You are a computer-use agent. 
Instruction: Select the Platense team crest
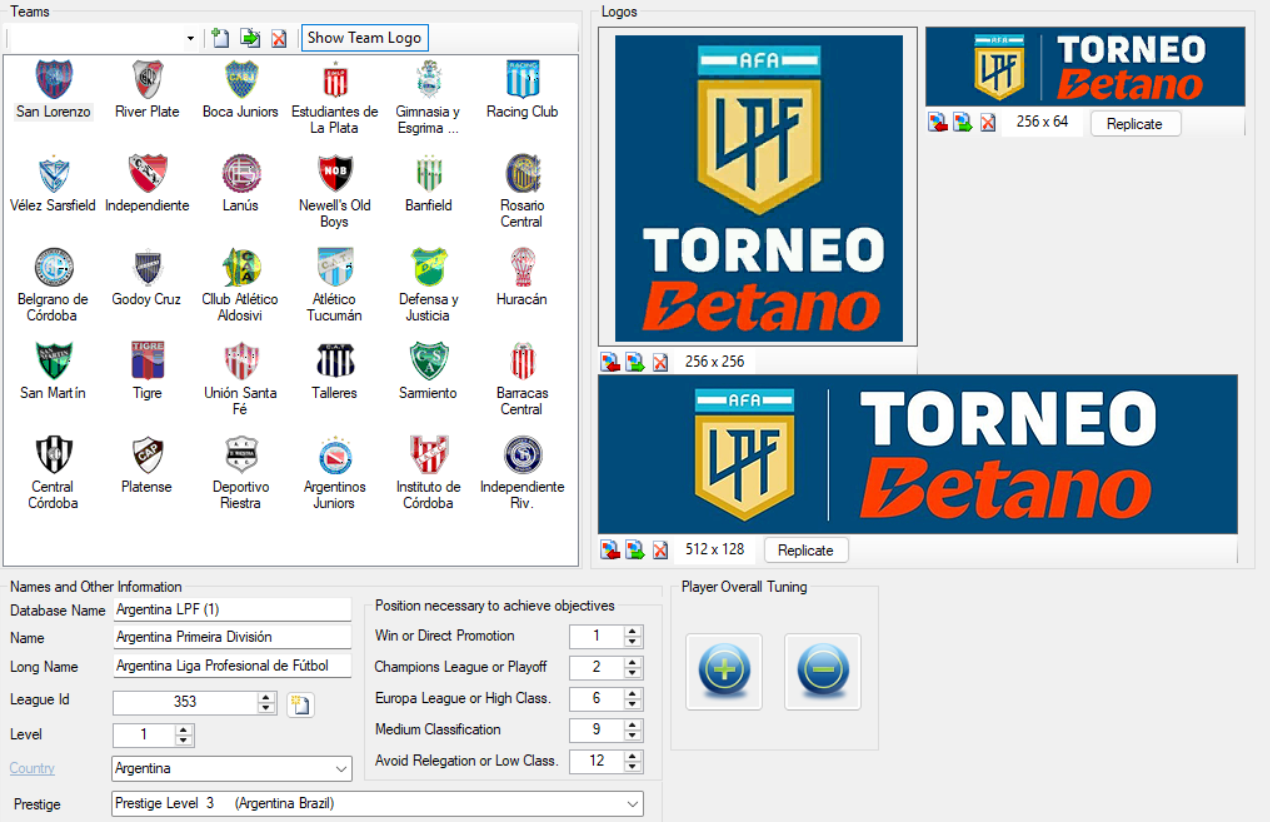[x=147, y=455]
